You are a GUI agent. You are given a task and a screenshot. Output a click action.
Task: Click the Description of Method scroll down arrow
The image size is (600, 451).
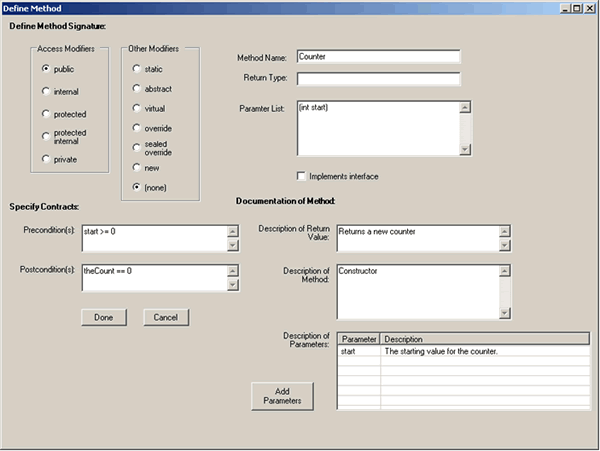(505, 313)
